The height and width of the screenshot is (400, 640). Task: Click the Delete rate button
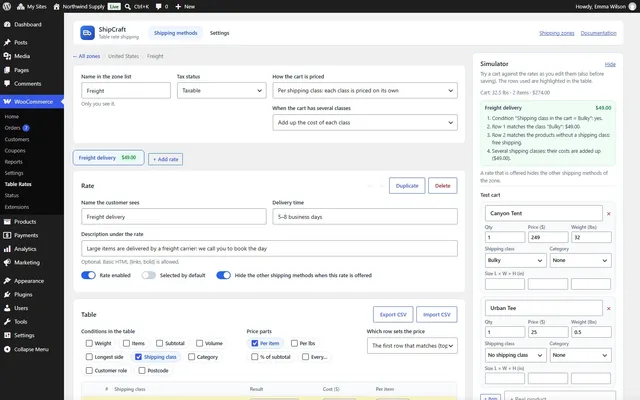point(442,186)
